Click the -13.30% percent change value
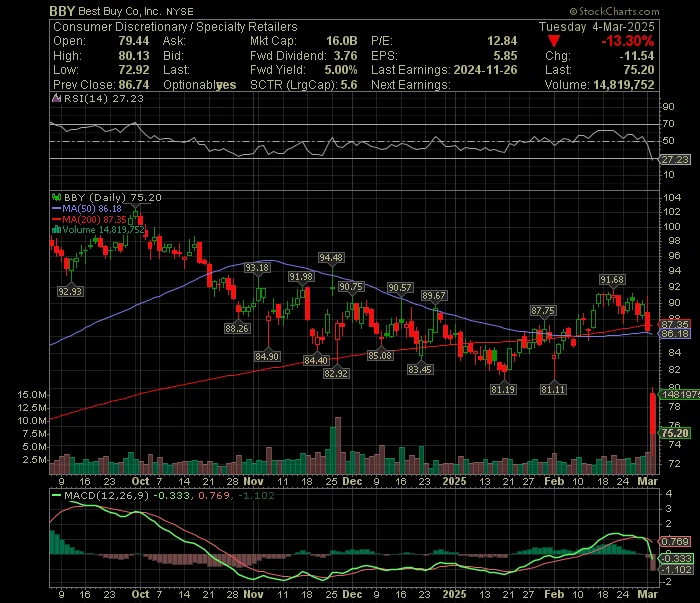Screen dimensions: 700x603 (x=628, y=41)
